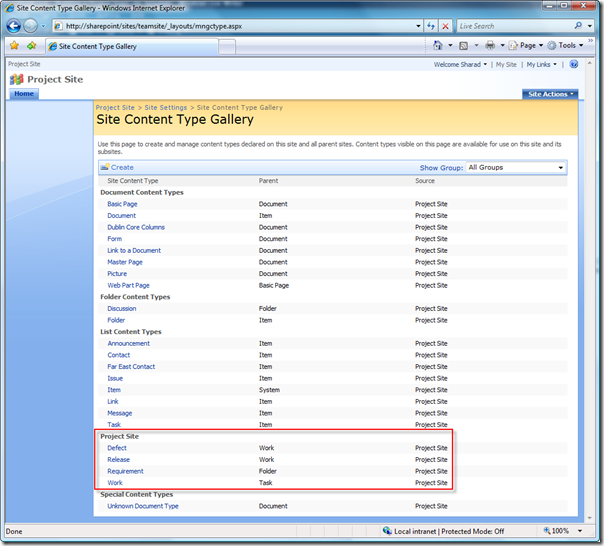Click the Refresh icon beside address bar
This screenshot has height=546, width=604.
tap(431, 26)
